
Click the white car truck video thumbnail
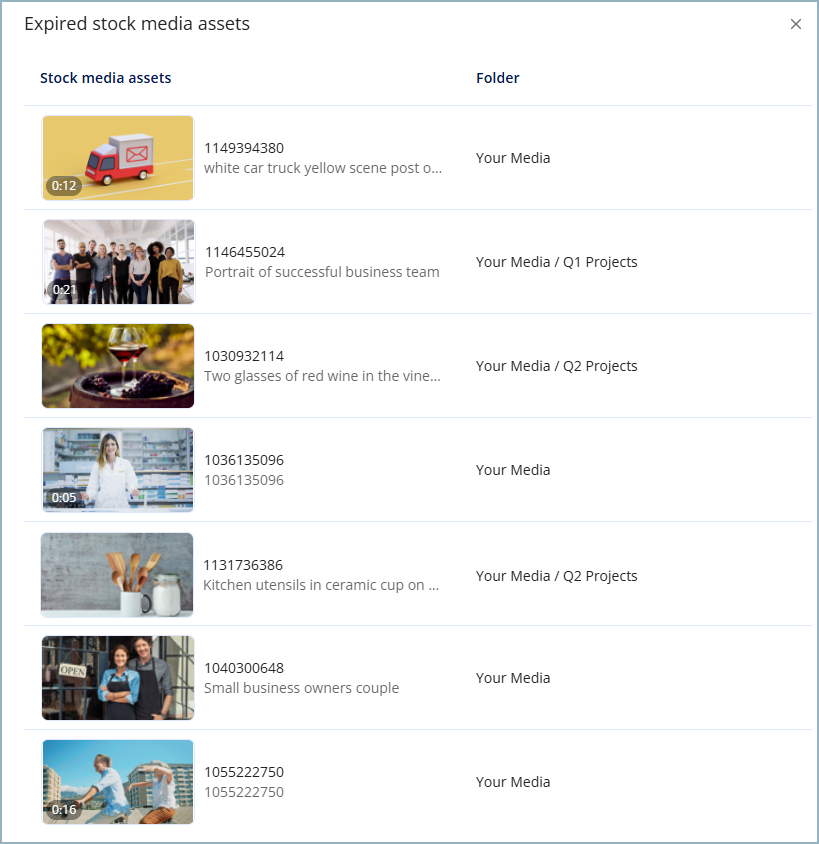pos(117,158)
